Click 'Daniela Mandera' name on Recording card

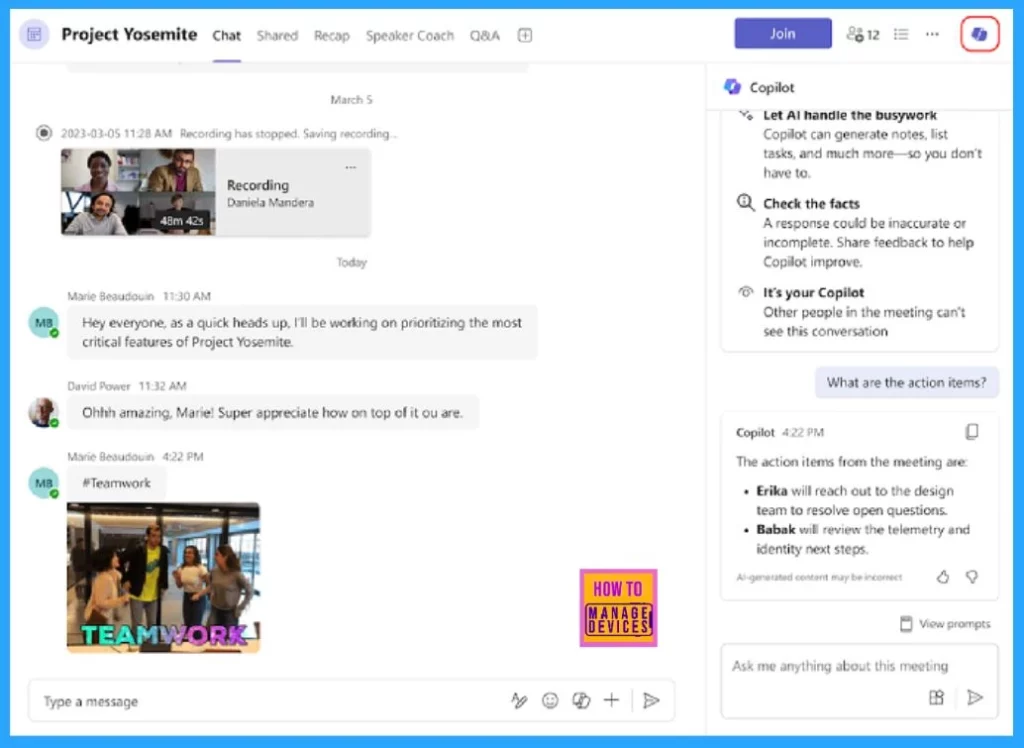click(x=270, y=203)
